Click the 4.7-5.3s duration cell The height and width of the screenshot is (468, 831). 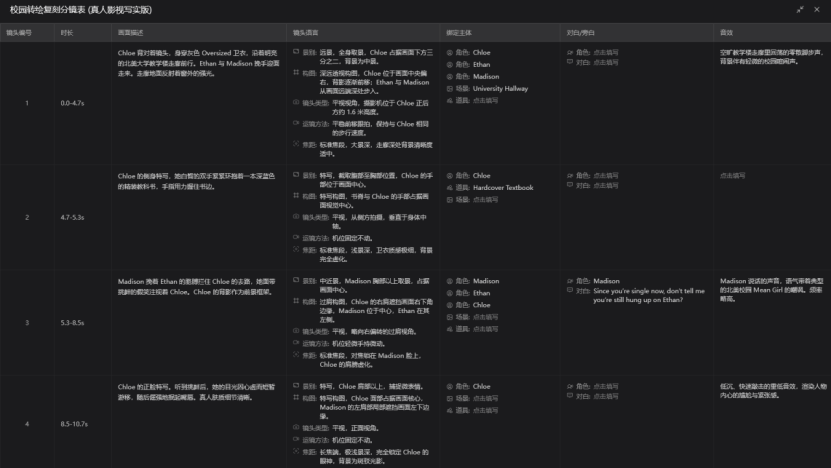pos(72,217)
